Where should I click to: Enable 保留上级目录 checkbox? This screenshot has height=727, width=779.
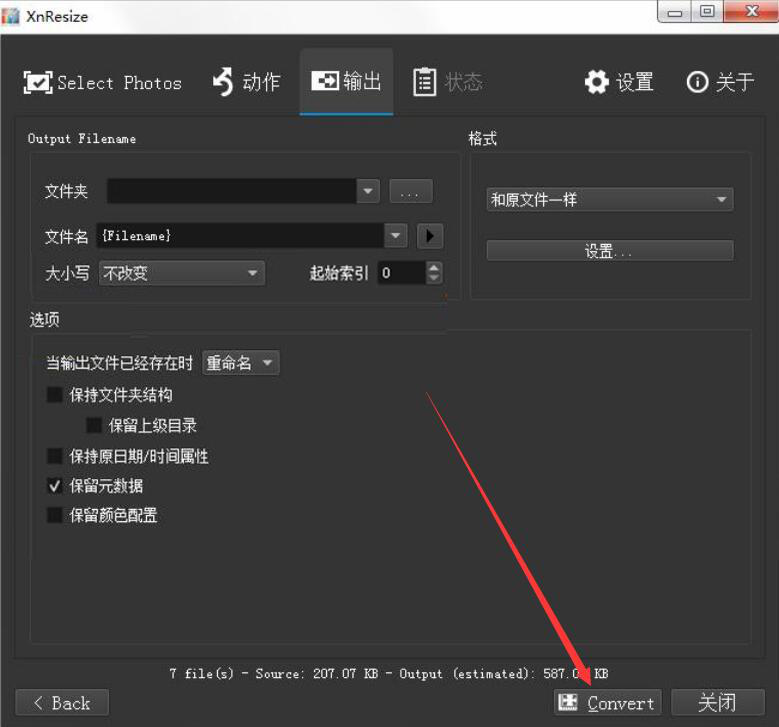94,425
